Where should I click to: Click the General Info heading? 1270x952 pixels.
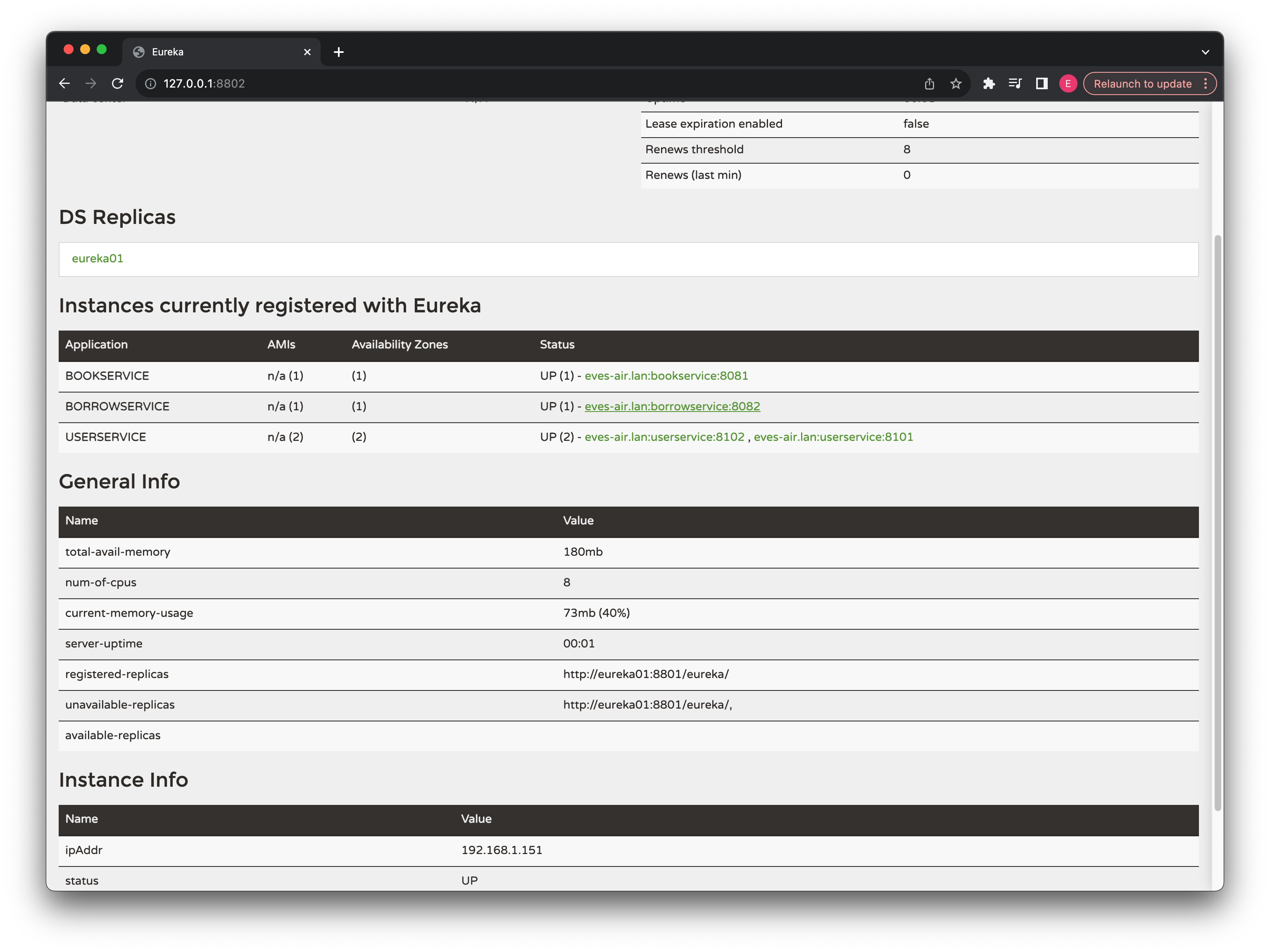pyautogui.click(x=119, y=482)
